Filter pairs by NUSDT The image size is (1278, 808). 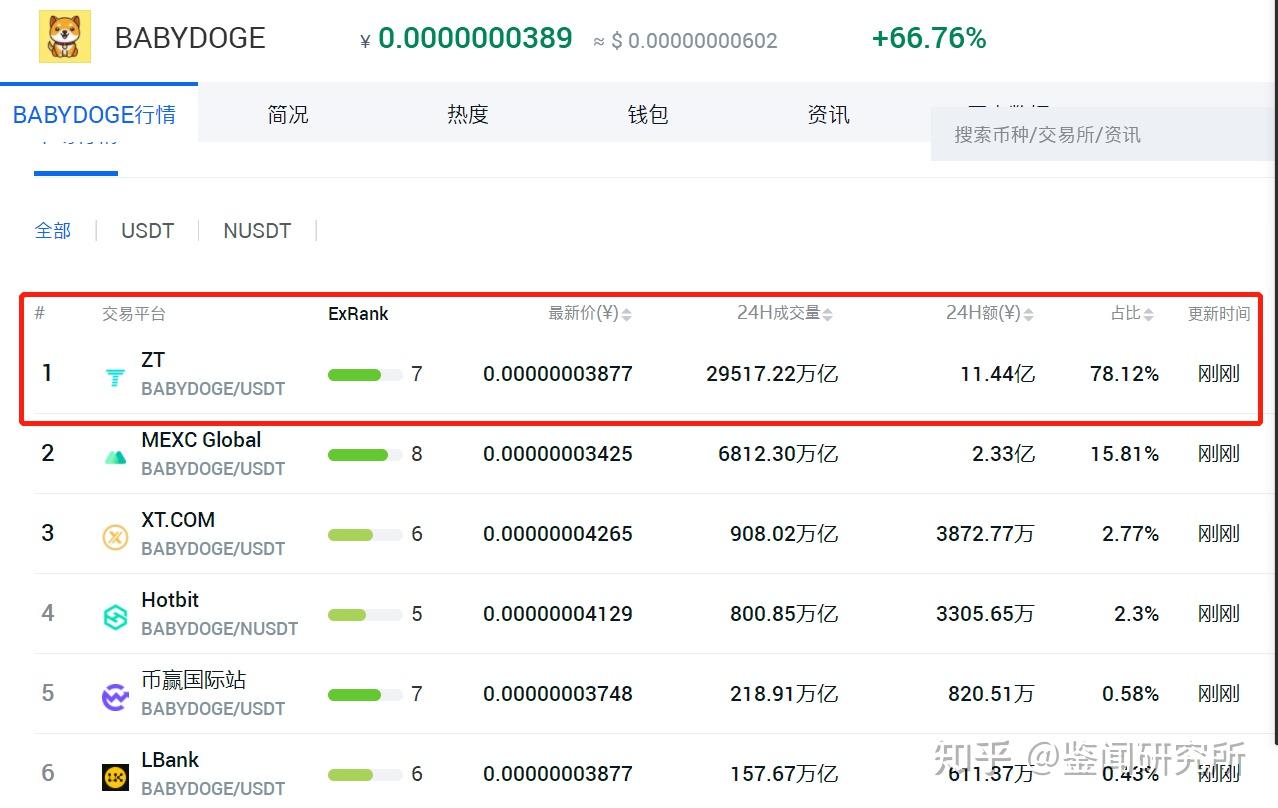pyautogui.click(x=257, y=230)
